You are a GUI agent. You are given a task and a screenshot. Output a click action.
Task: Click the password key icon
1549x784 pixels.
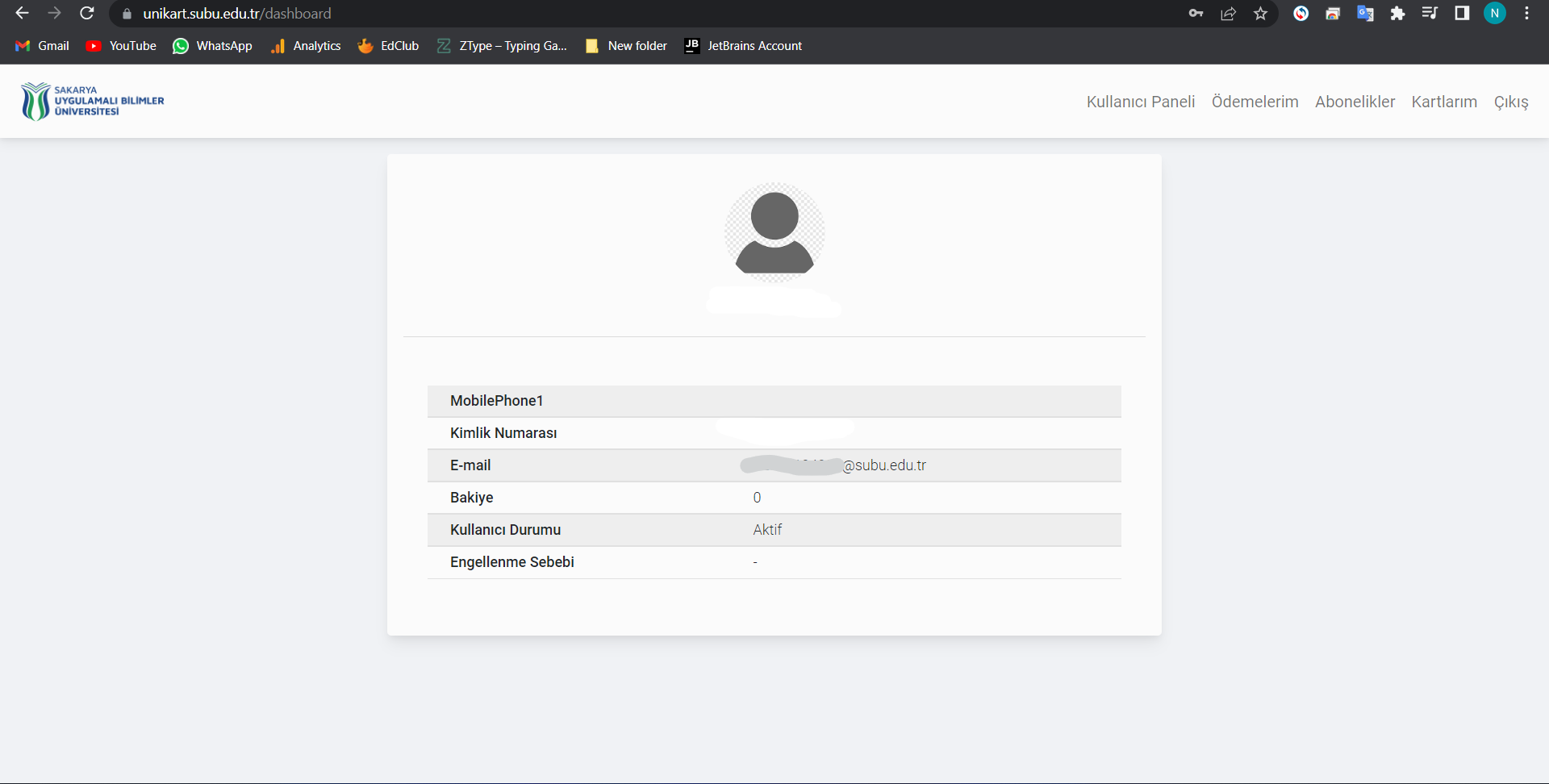[x=1196, y=14]
